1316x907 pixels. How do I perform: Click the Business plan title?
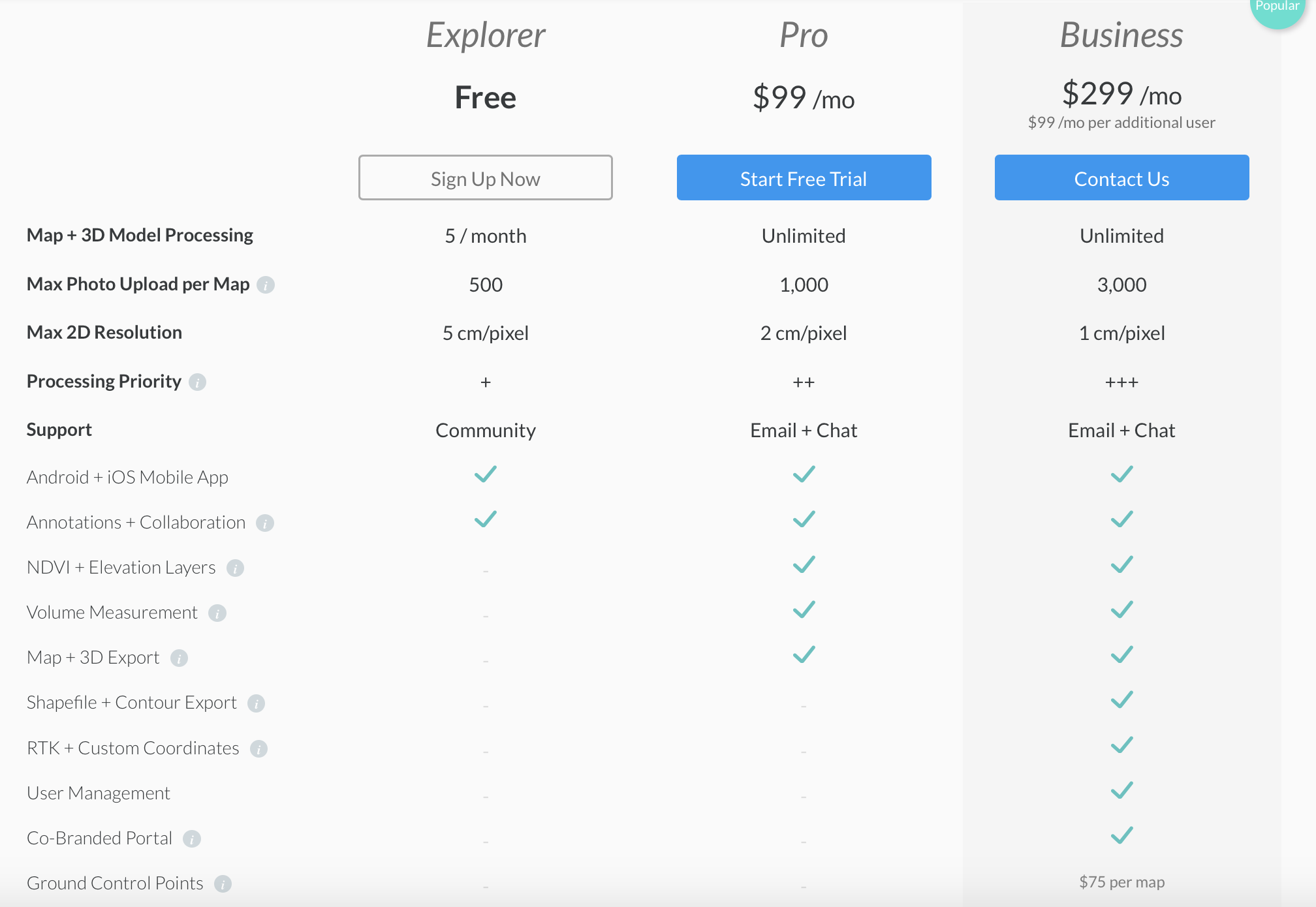click(x=1121, y=35)
